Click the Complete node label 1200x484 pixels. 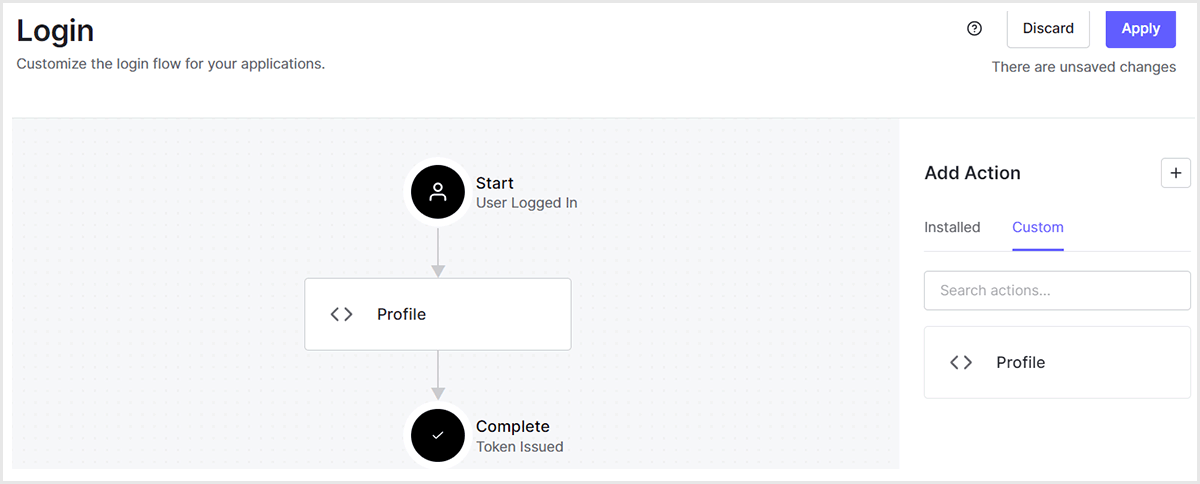513,426
